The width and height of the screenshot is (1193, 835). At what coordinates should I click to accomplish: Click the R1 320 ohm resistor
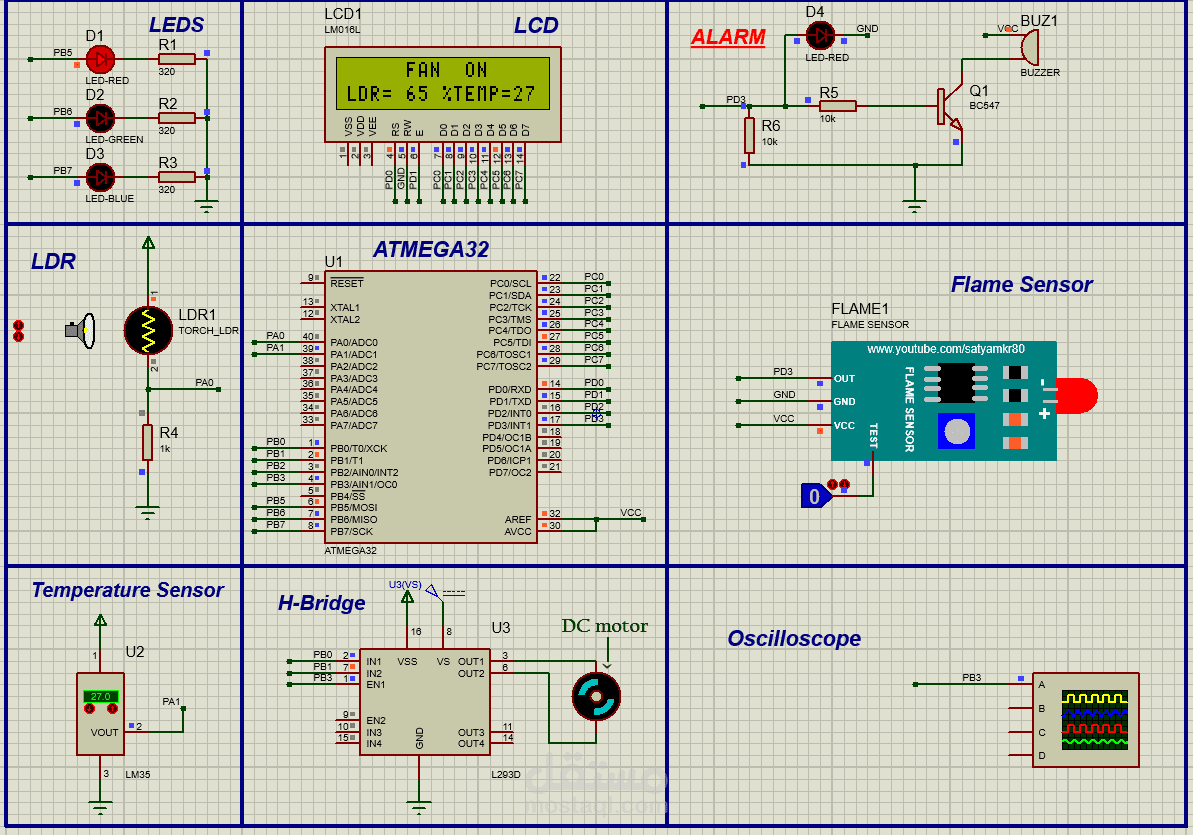click(x=177, y=59)
